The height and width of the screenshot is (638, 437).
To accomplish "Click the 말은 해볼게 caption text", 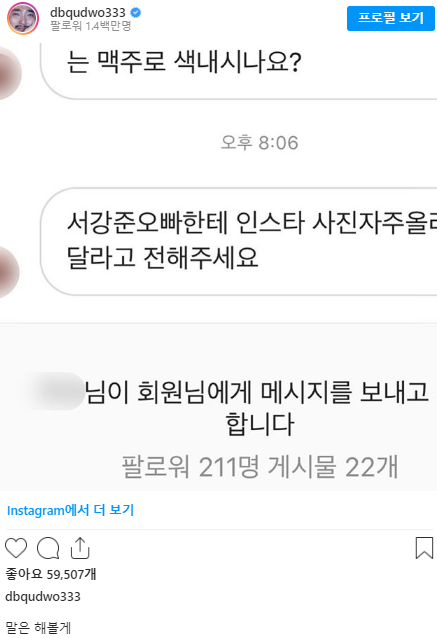I will [38, 627].
